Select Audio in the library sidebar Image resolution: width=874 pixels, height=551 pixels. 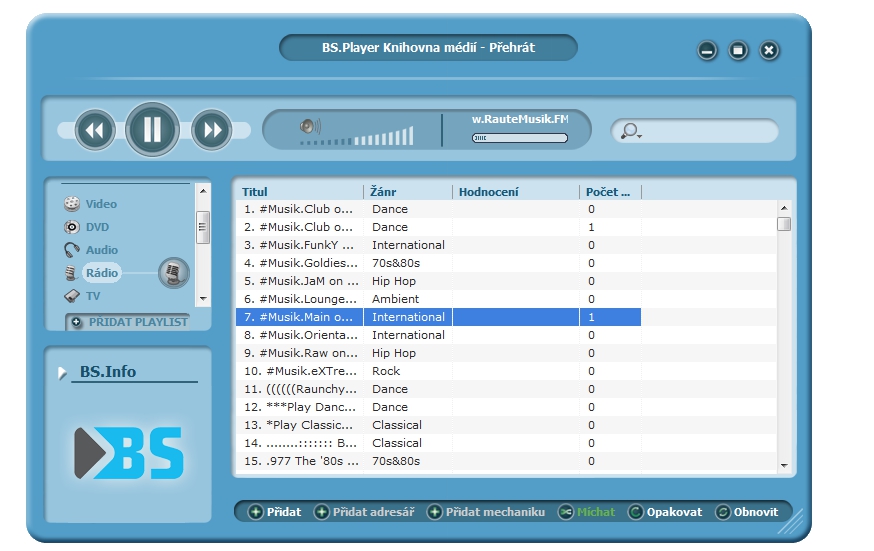coord(101,250)
